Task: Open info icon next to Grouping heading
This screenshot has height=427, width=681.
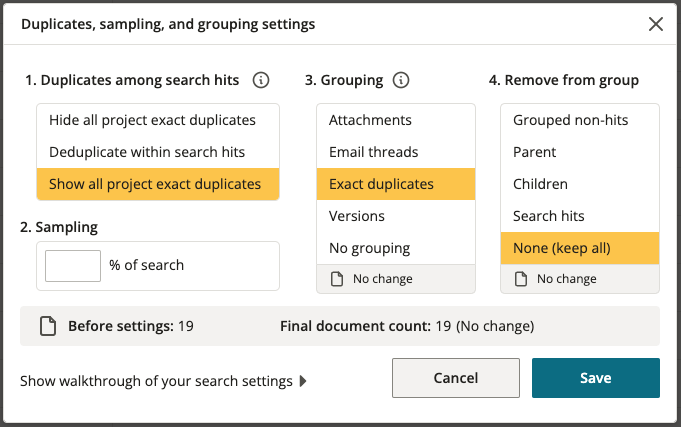Action: click(401, 80)
